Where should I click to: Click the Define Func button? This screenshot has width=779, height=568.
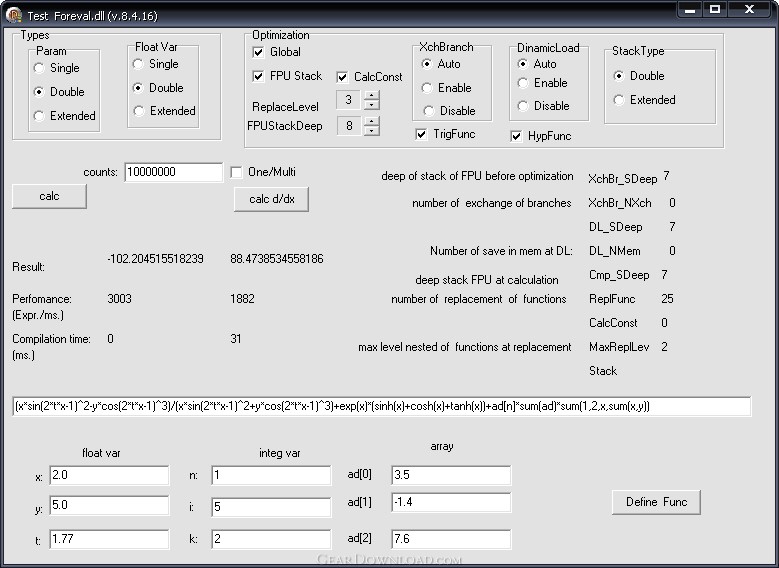tap(656, 502)
